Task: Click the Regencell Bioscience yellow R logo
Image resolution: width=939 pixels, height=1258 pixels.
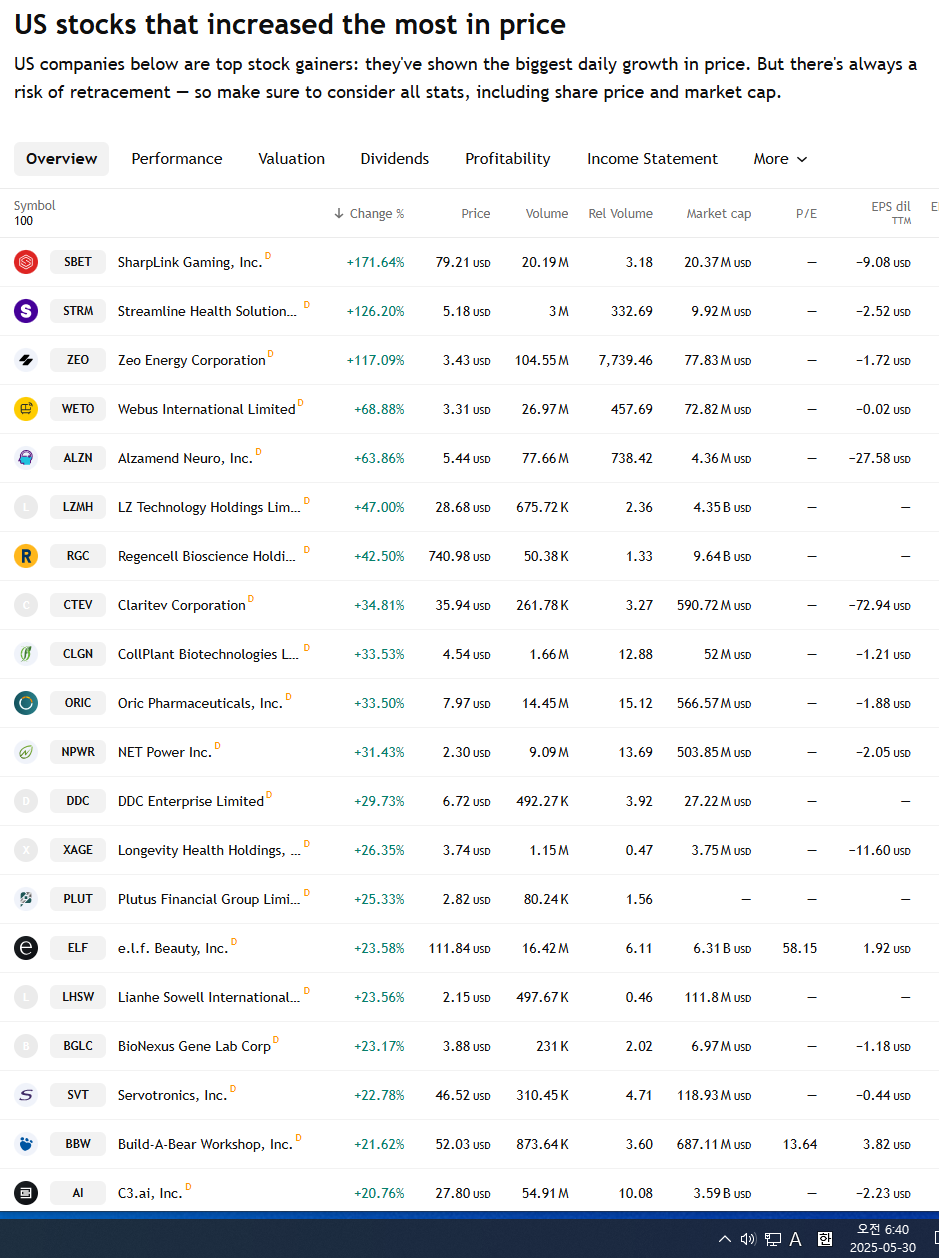Action: 26,556
